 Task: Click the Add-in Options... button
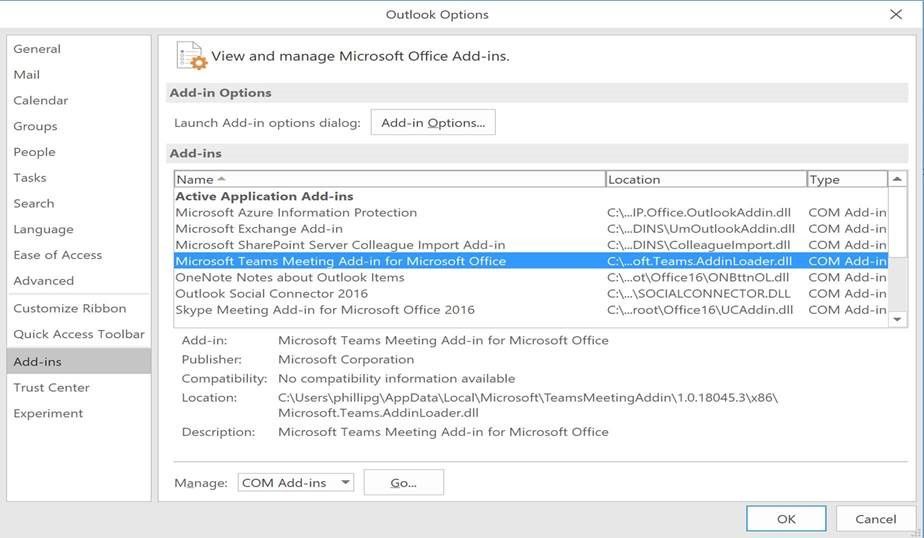(433, 123)
